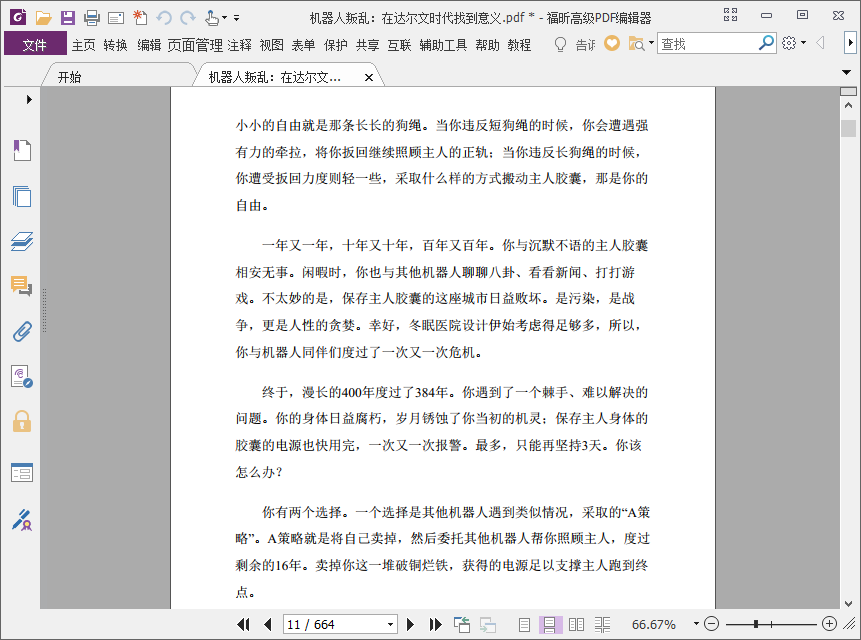This screenshot has width=861, height=640.
Task: Open the 注释 tab
Action: coord(239,44)
